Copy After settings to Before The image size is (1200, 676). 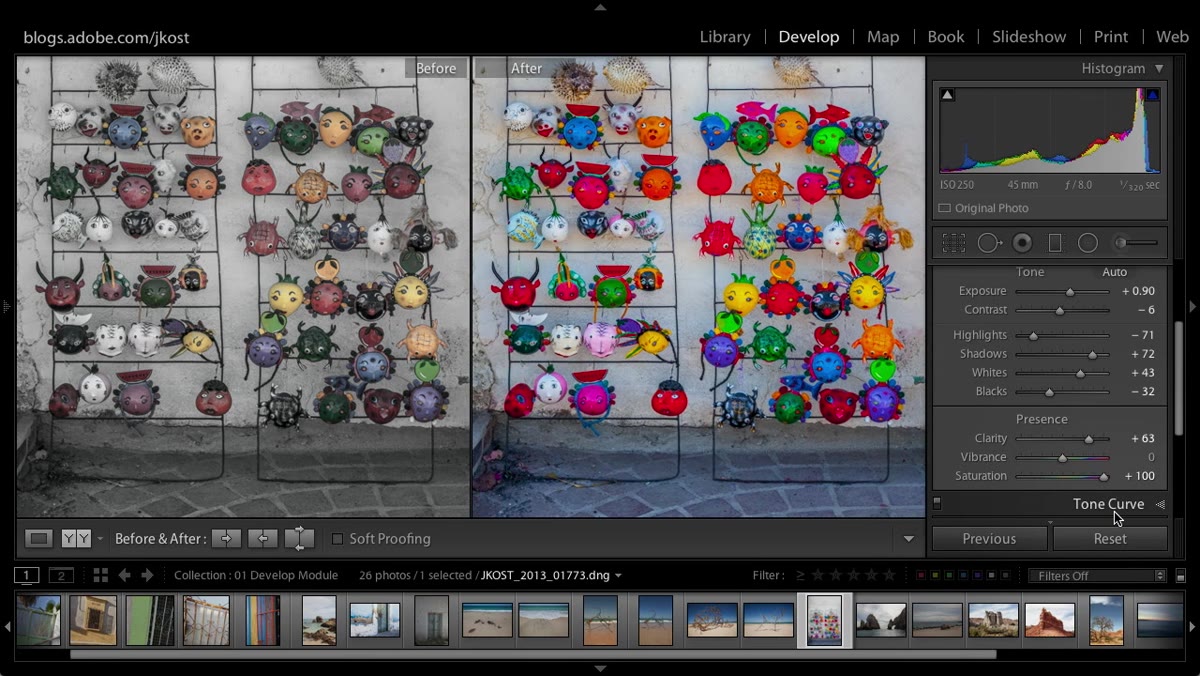(x=262, y=538)
